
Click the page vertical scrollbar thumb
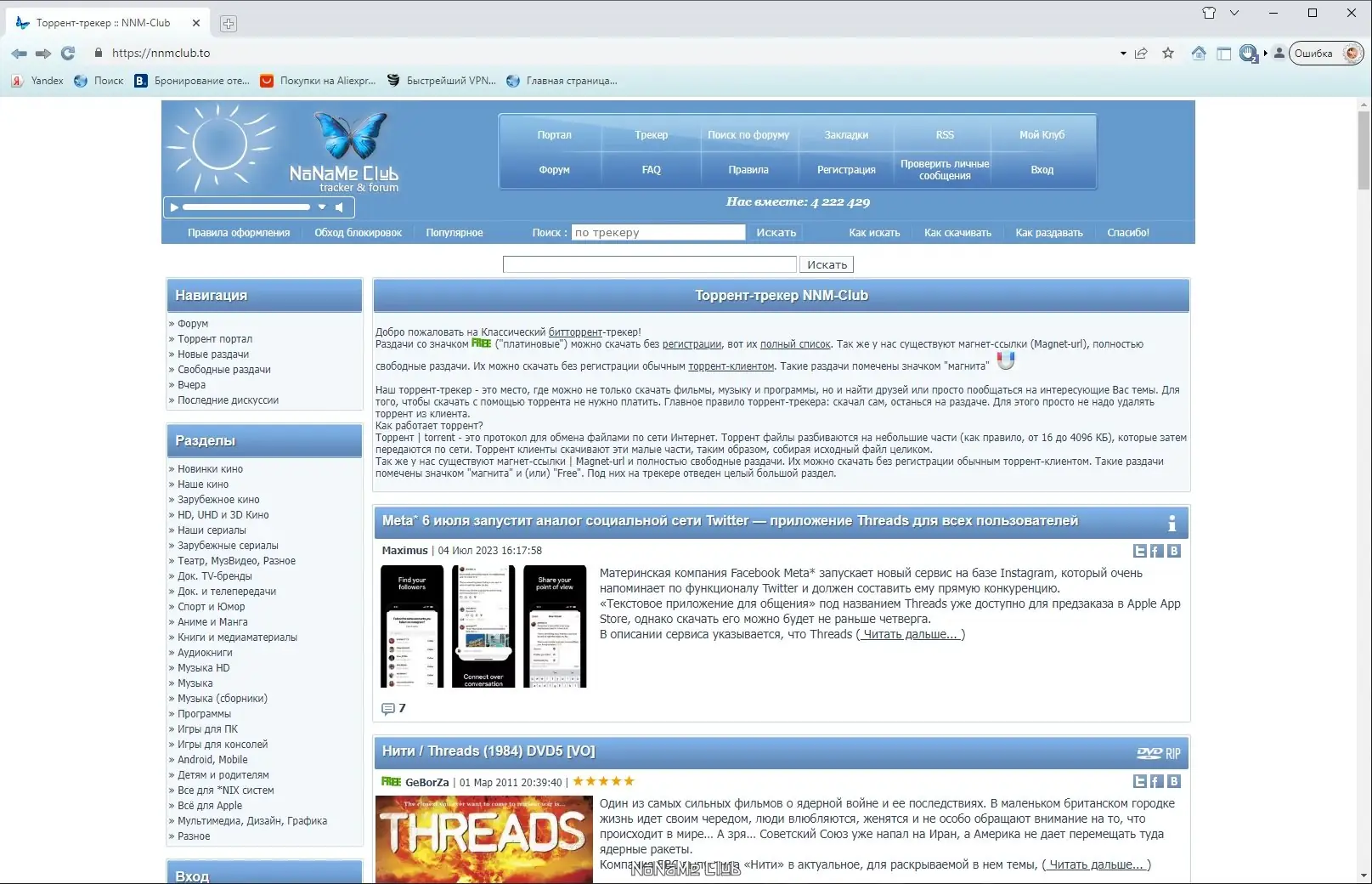click(x=1364, y=150)
